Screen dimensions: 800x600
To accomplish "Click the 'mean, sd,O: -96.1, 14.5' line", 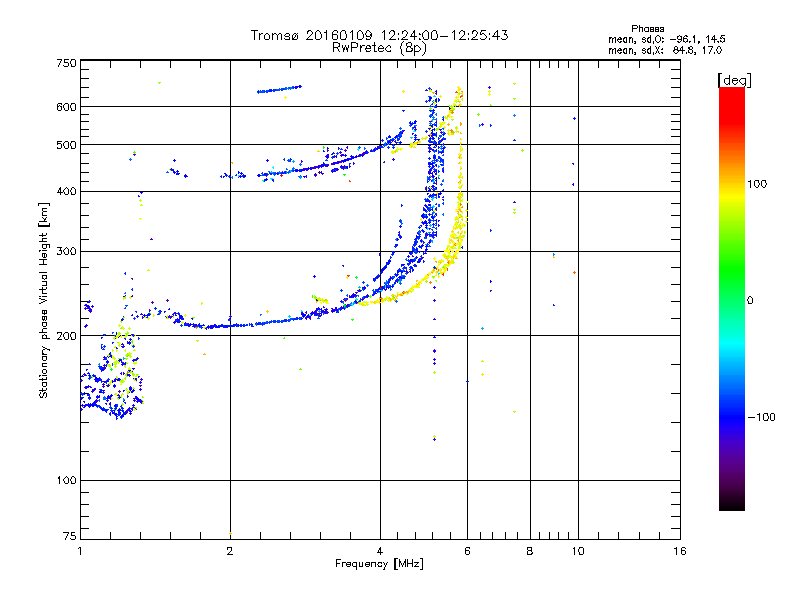I will coord(667,39).
